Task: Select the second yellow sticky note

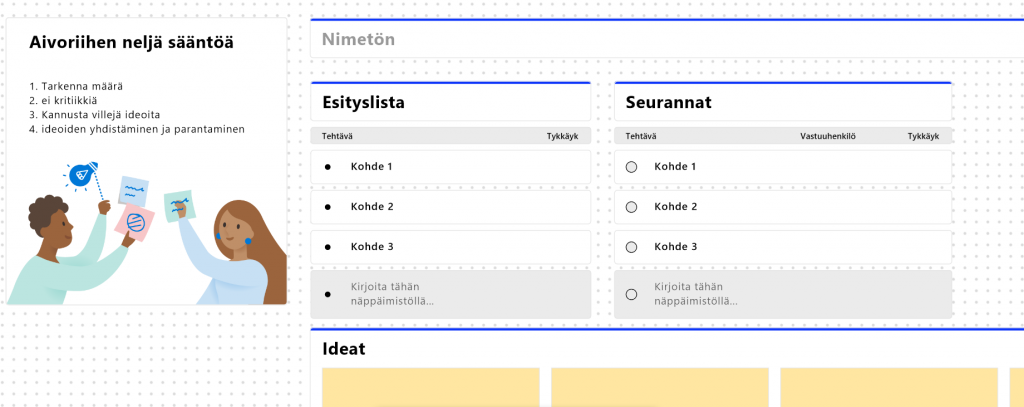Action: coord(659,388)
